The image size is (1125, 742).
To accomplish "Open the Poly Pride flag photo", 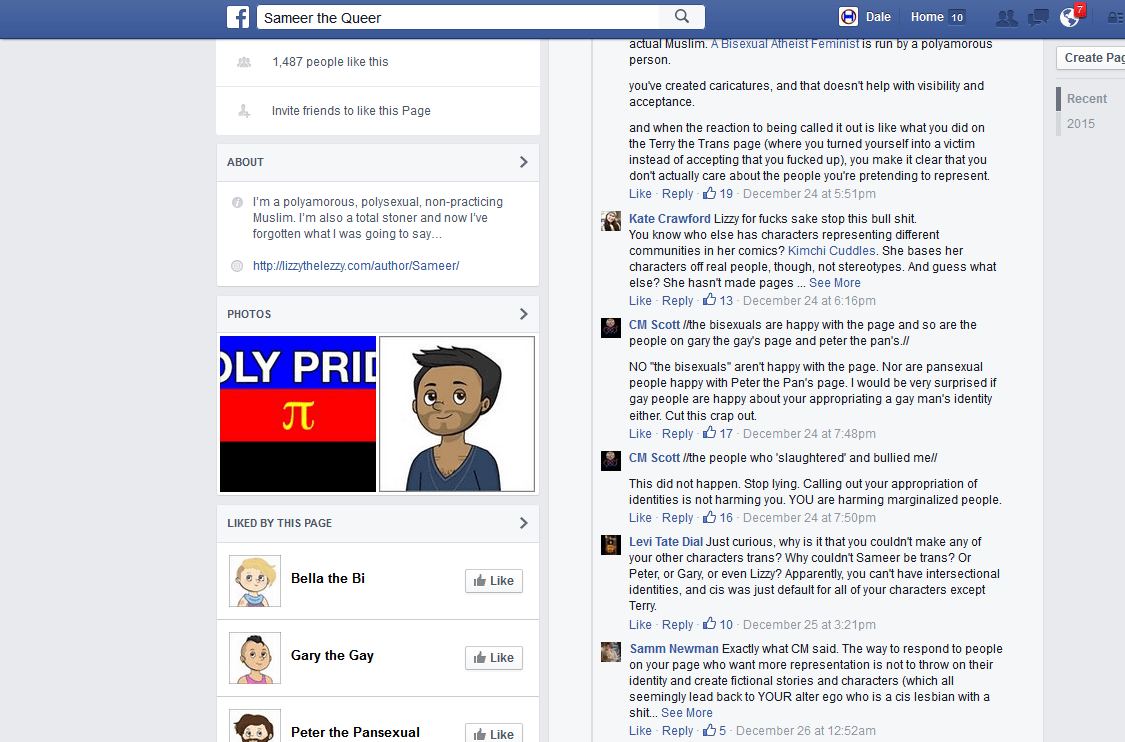I will click(x=298, y=414).
